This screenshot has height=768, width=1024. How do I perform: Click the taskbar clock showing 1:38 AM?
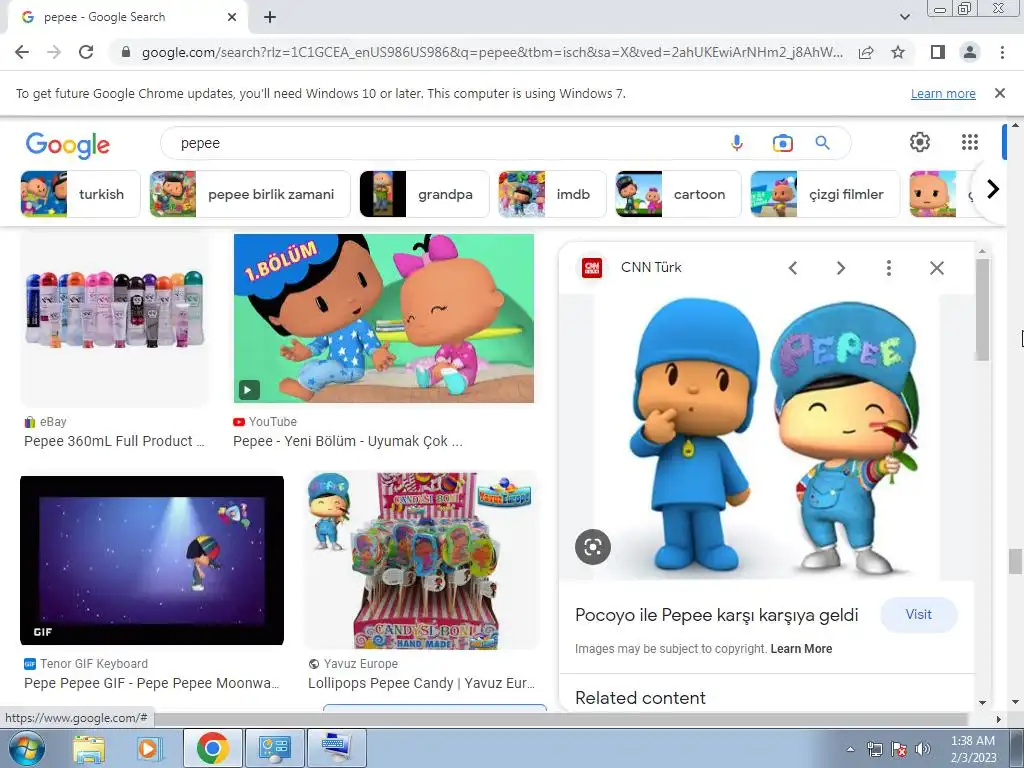972,749
